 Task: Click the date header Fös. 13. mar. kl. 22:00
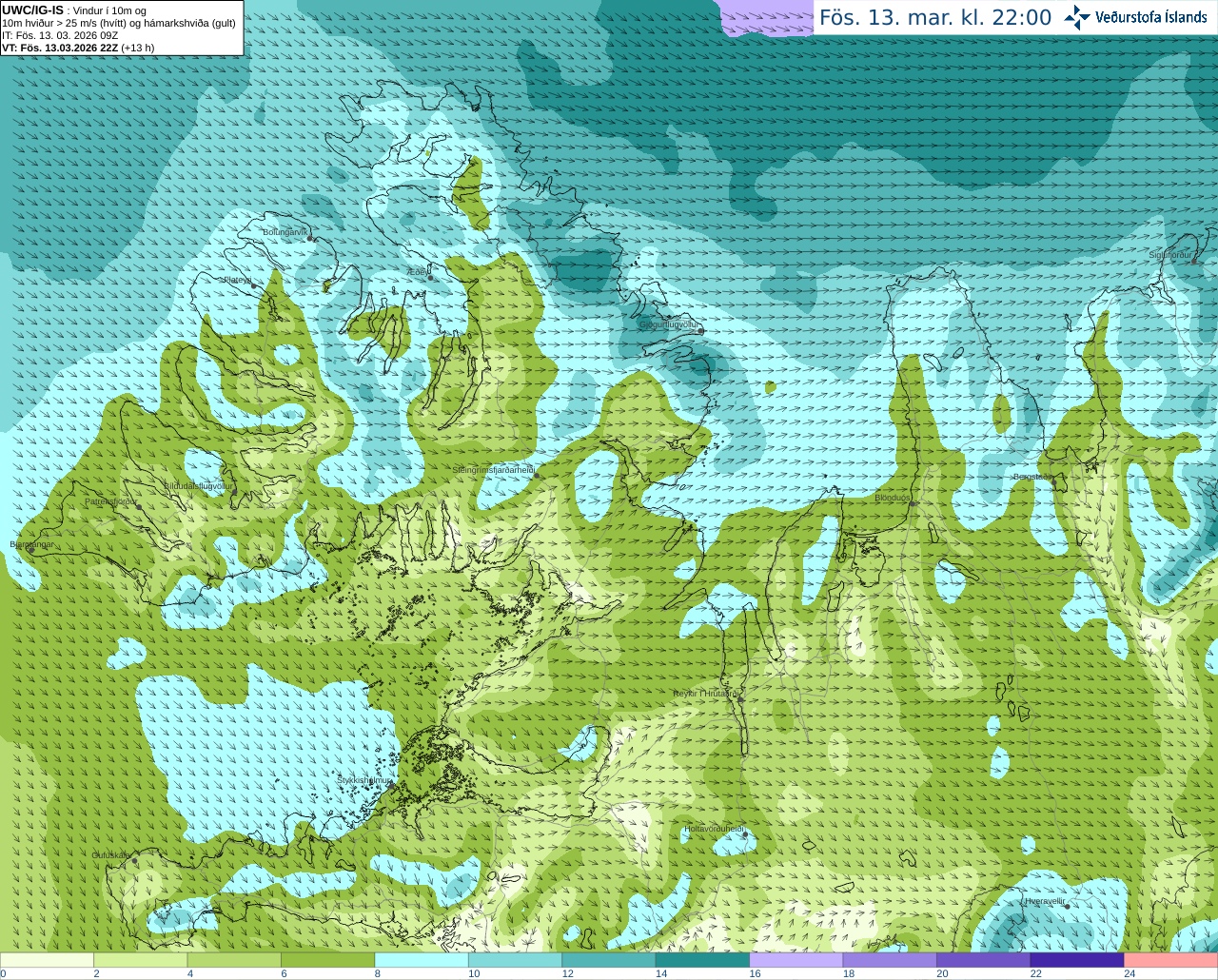click(x=935, y=18)
